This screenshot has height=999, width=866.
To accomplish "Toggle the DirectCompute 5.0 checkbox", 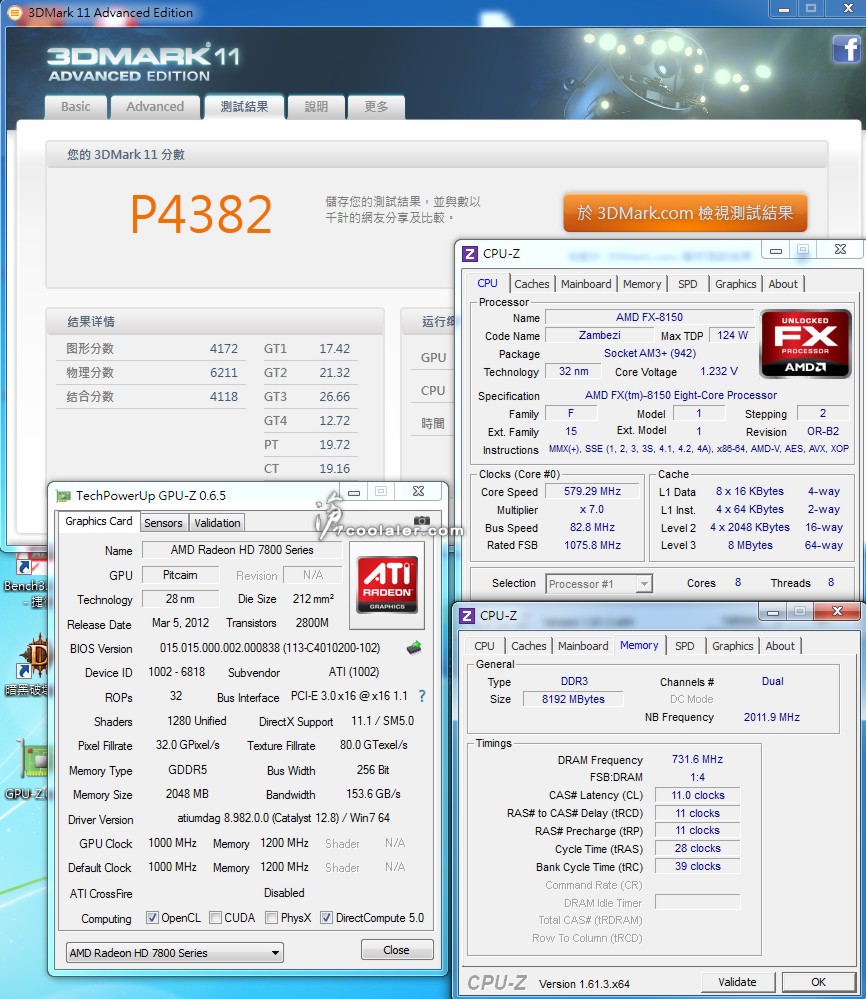I will coord(326,917).
